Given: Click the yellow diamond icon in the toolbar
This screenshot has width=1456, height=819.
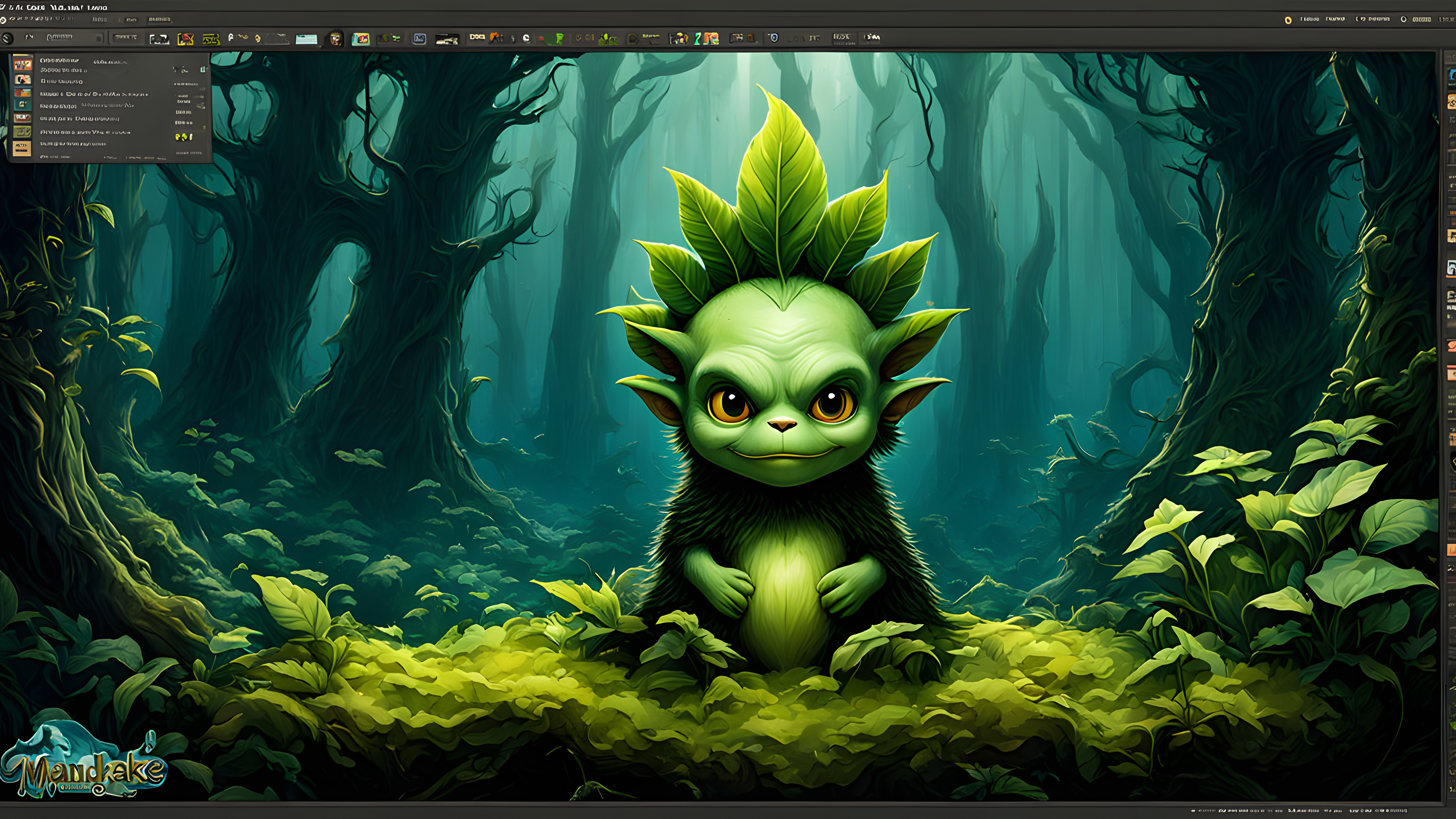Looking at the screenshot, I should (258, 39).
